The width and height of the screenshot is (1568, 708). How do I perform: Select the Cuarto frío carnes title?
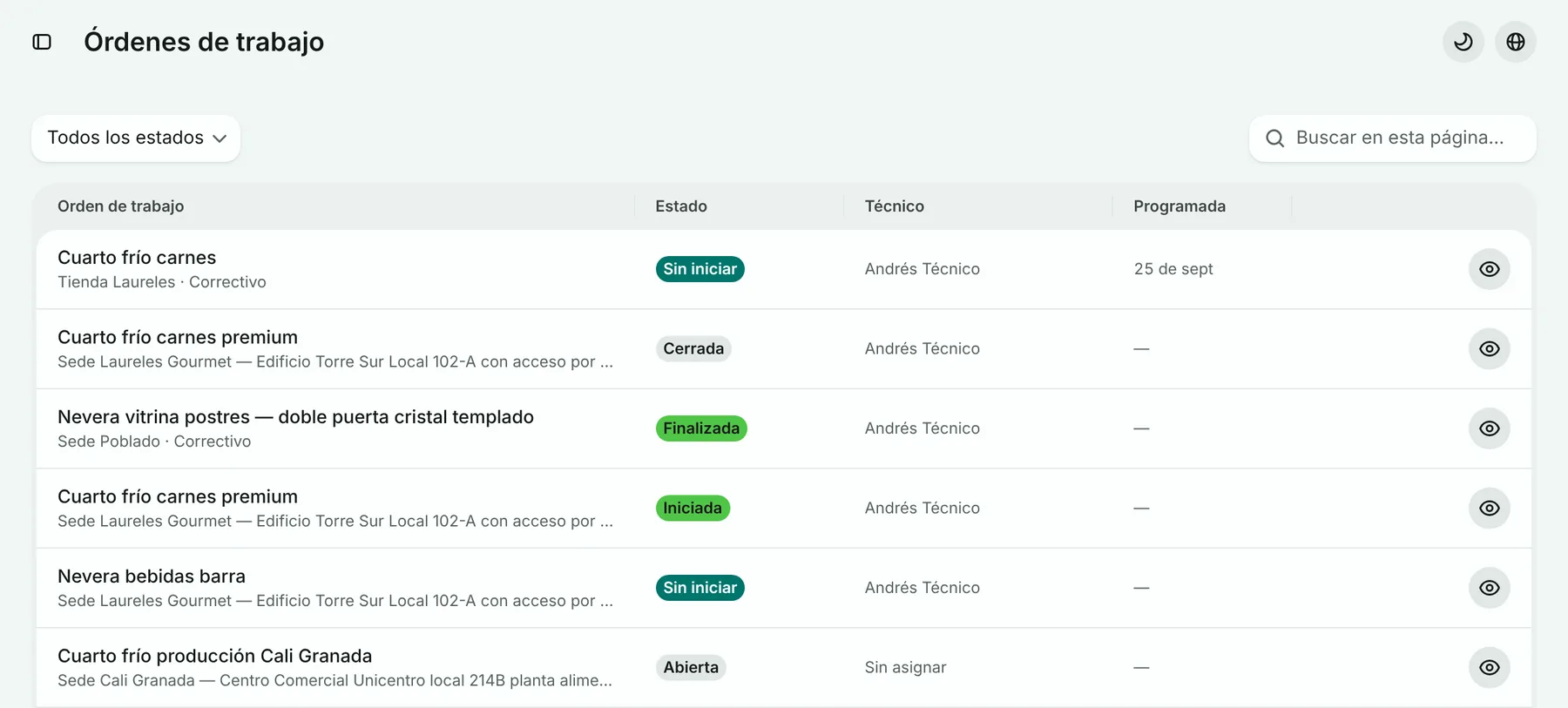click(137, 258)
